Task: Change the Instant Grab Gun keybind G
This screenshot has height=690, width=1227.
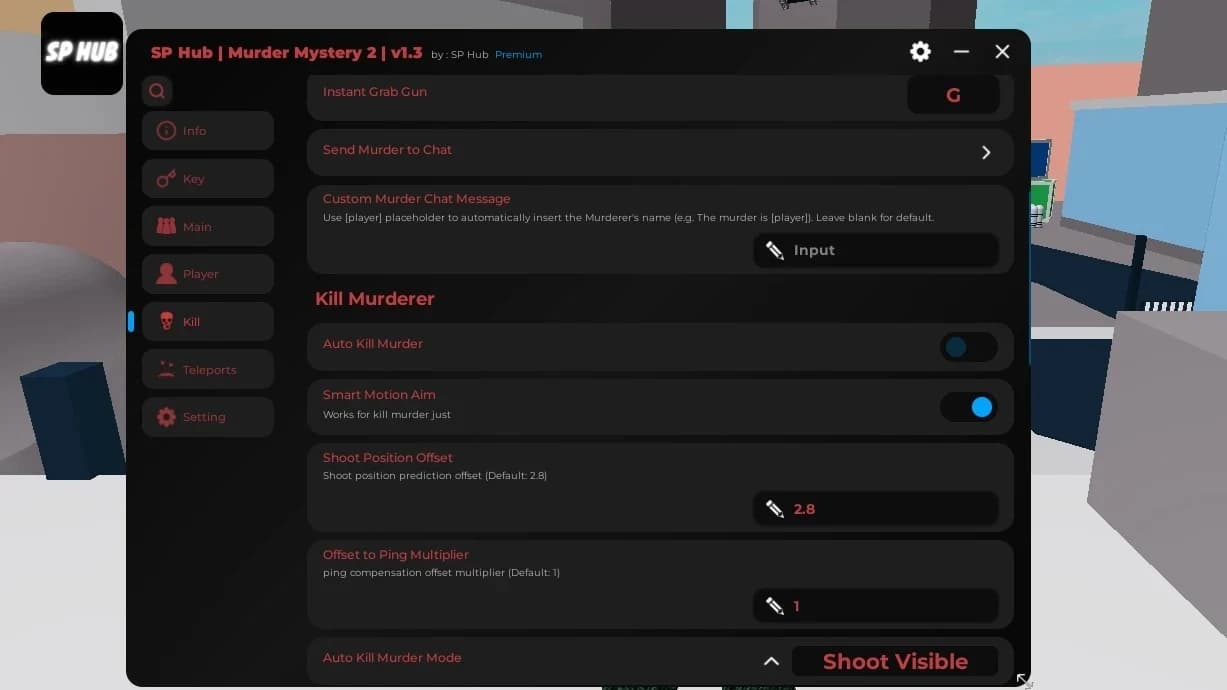Action: (x=953, y=95)
